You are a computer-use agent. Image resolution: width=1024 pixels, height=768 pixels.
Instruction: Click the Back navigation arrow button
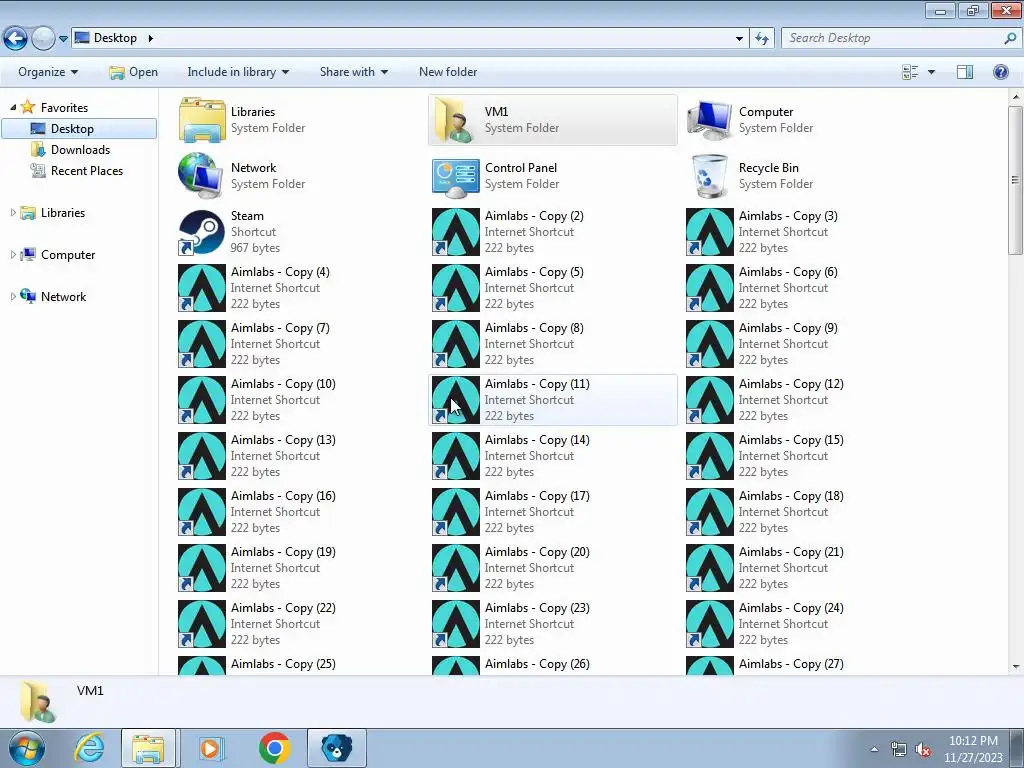click(x=16, y=39)
